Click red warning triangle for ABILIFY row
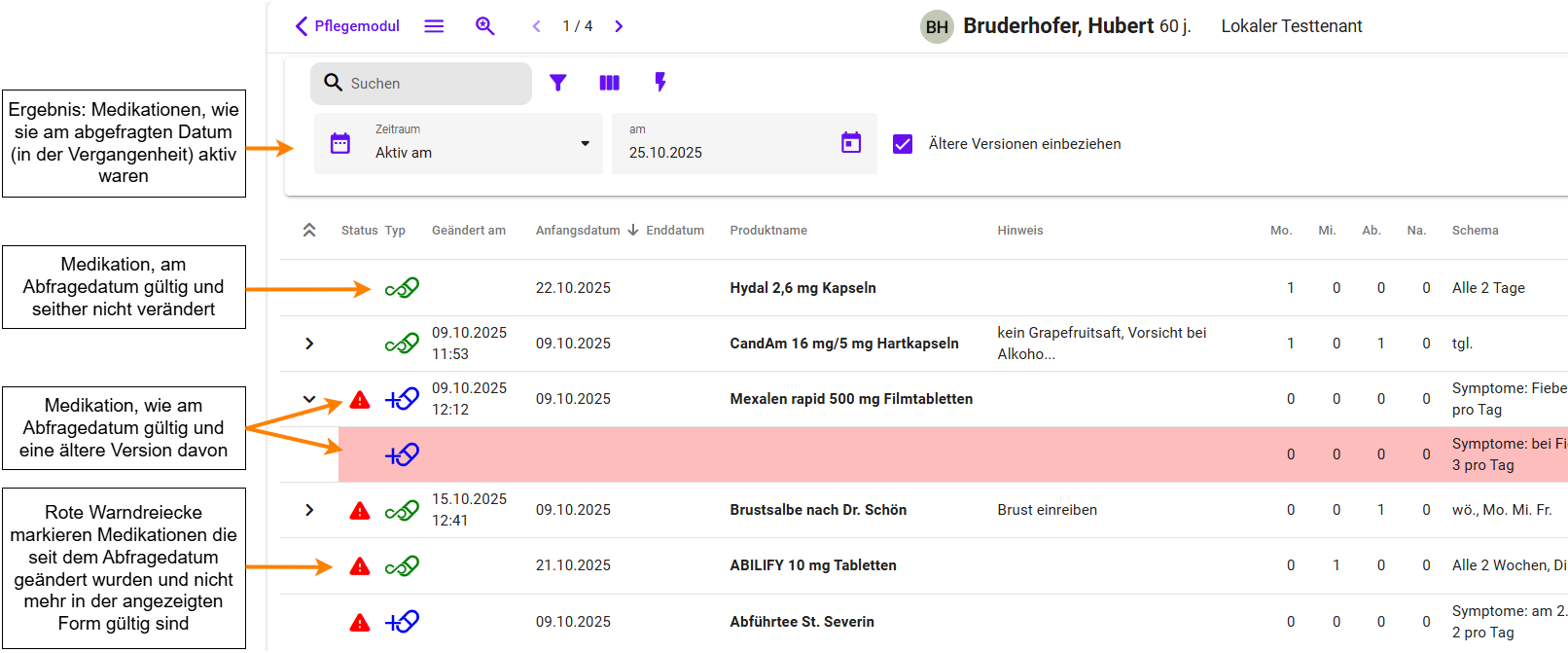Image resolution: width=1568 pixels, height=653 pixels. [x=360, y=566]
